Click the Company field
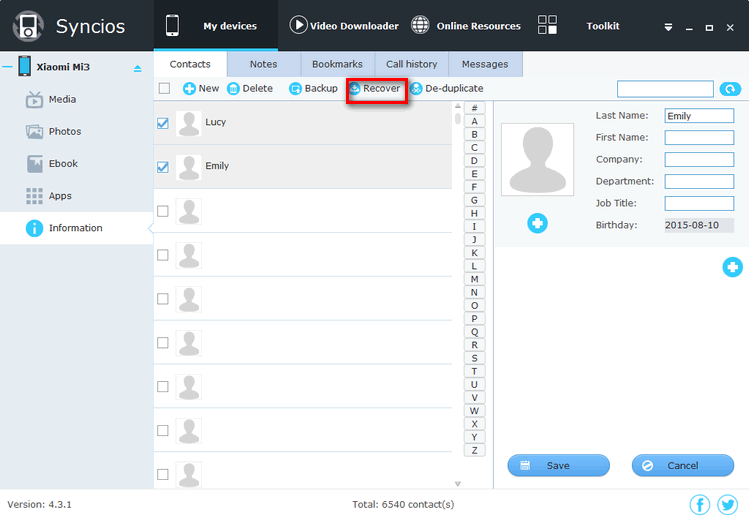This screenshot has height=521, width=749. click(699, 159)
